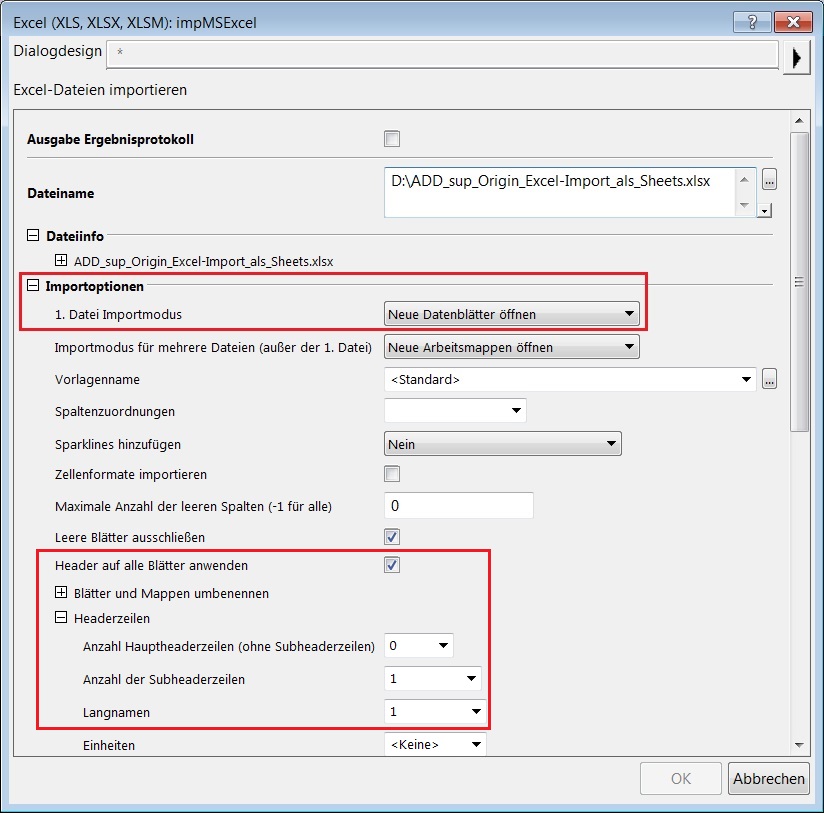
Task: Click the Dateiname label
Action: pyautogui.click(x=60, y=193)
